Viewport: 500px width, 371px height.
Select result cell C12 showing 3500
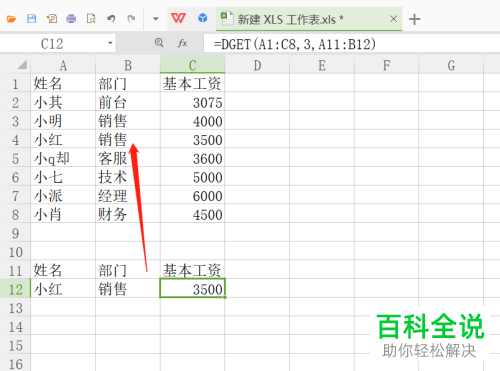193,289
